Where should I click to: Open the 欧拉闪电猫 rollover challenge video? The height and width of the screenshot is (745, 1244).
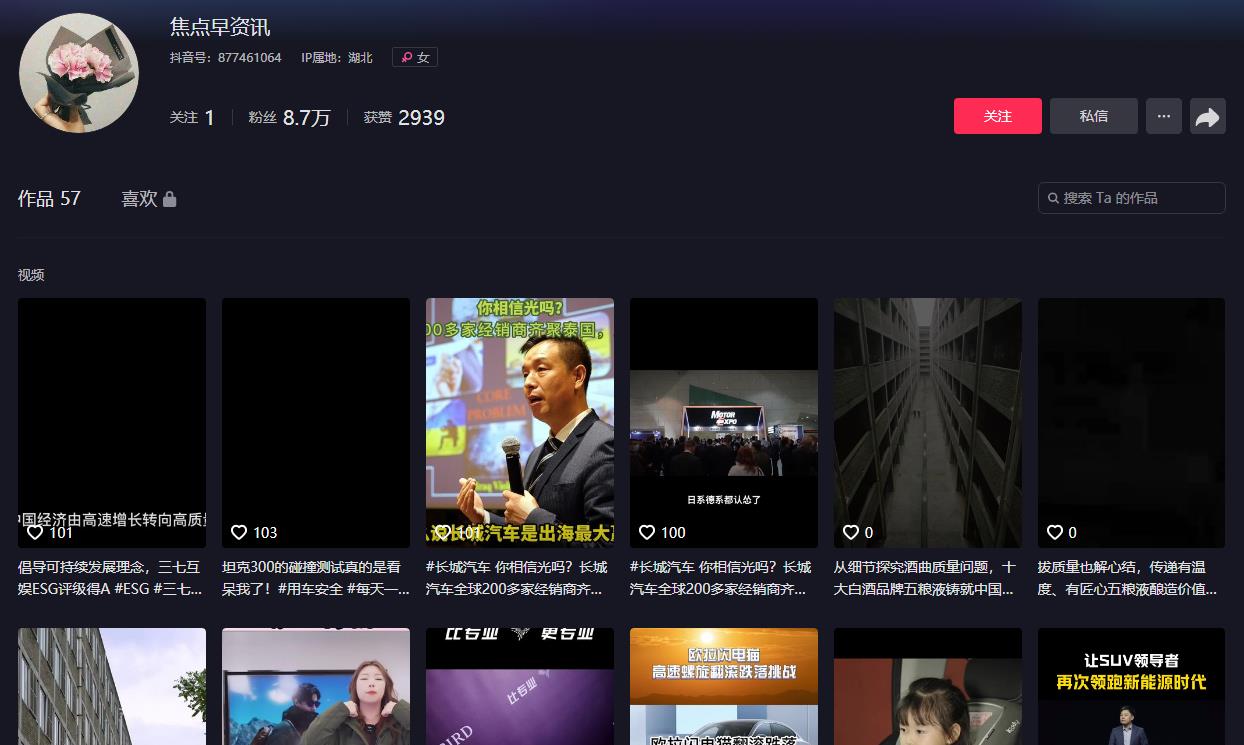724,686
